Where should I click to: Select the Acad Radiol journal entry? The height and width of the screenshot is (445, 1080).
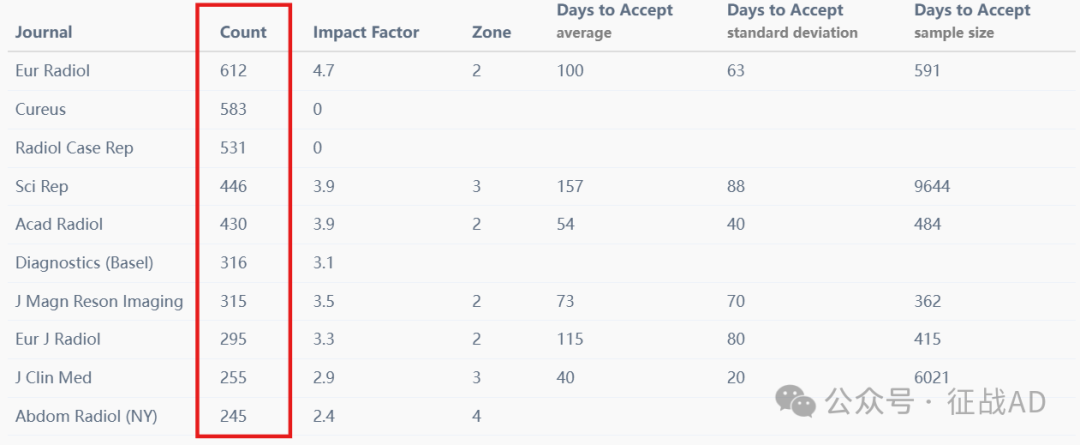pos(59,225)
